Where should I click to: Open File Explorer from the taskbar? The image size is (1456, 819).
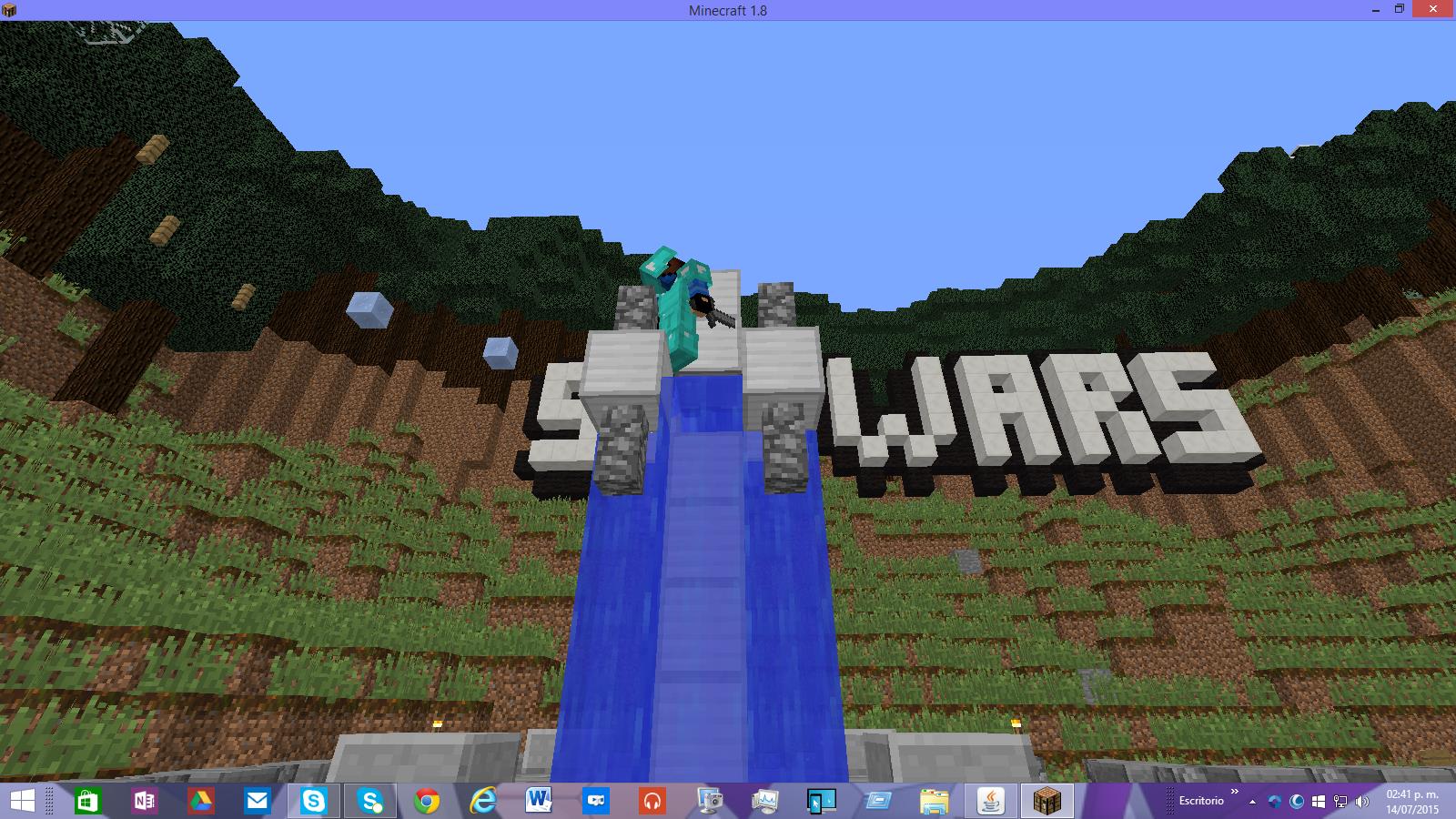pyautogui.click(x=935, y=801)
